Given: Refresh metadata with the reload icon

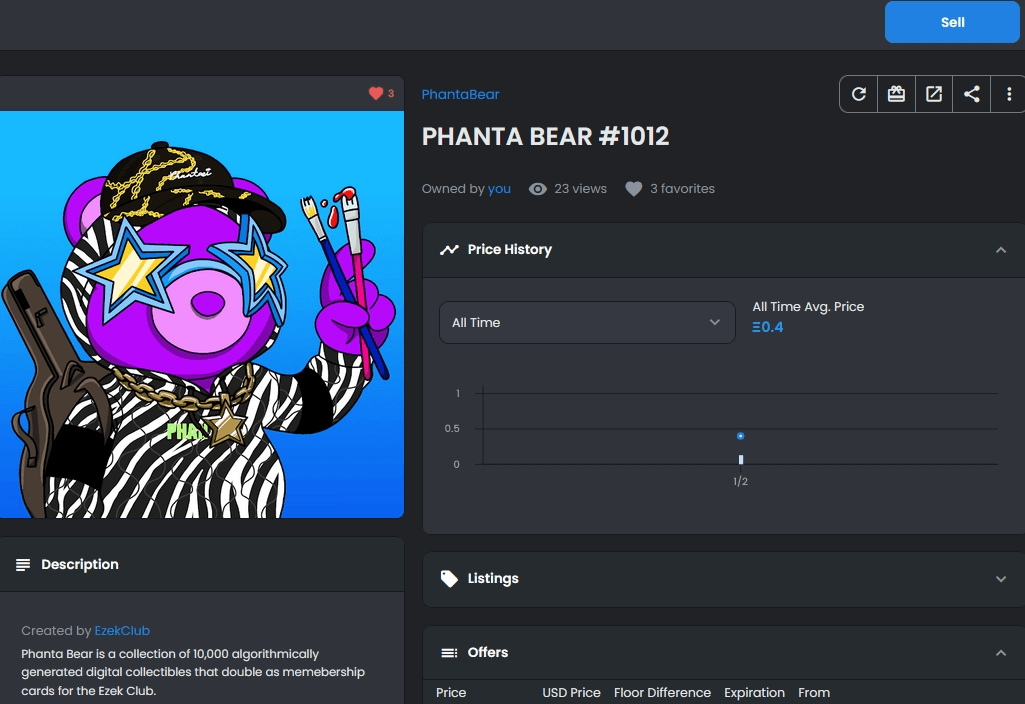Looking at the screenshot, I should (858, 94).
